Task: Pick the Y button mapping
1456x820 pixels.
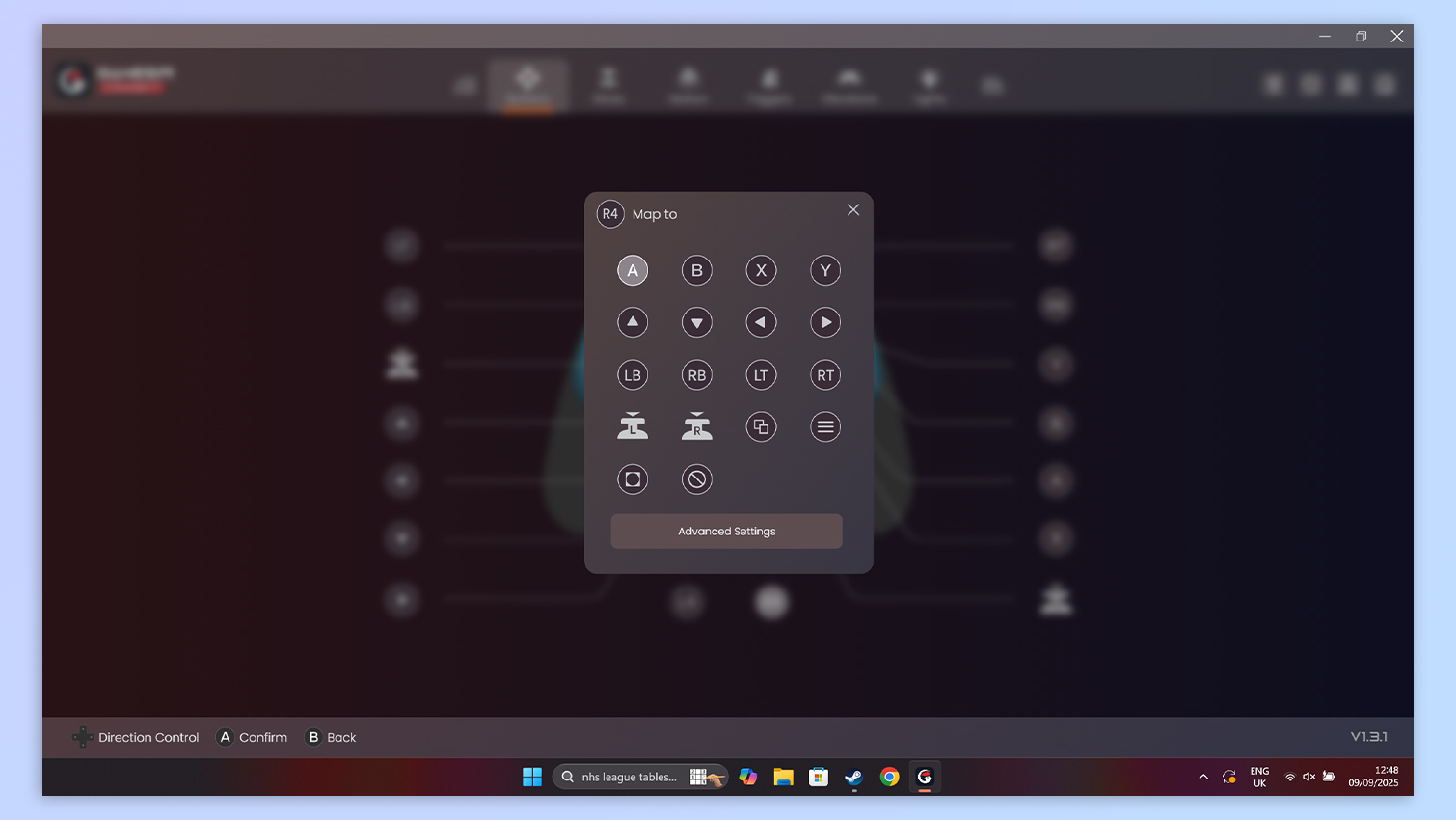Action: [x=825, y=271]
